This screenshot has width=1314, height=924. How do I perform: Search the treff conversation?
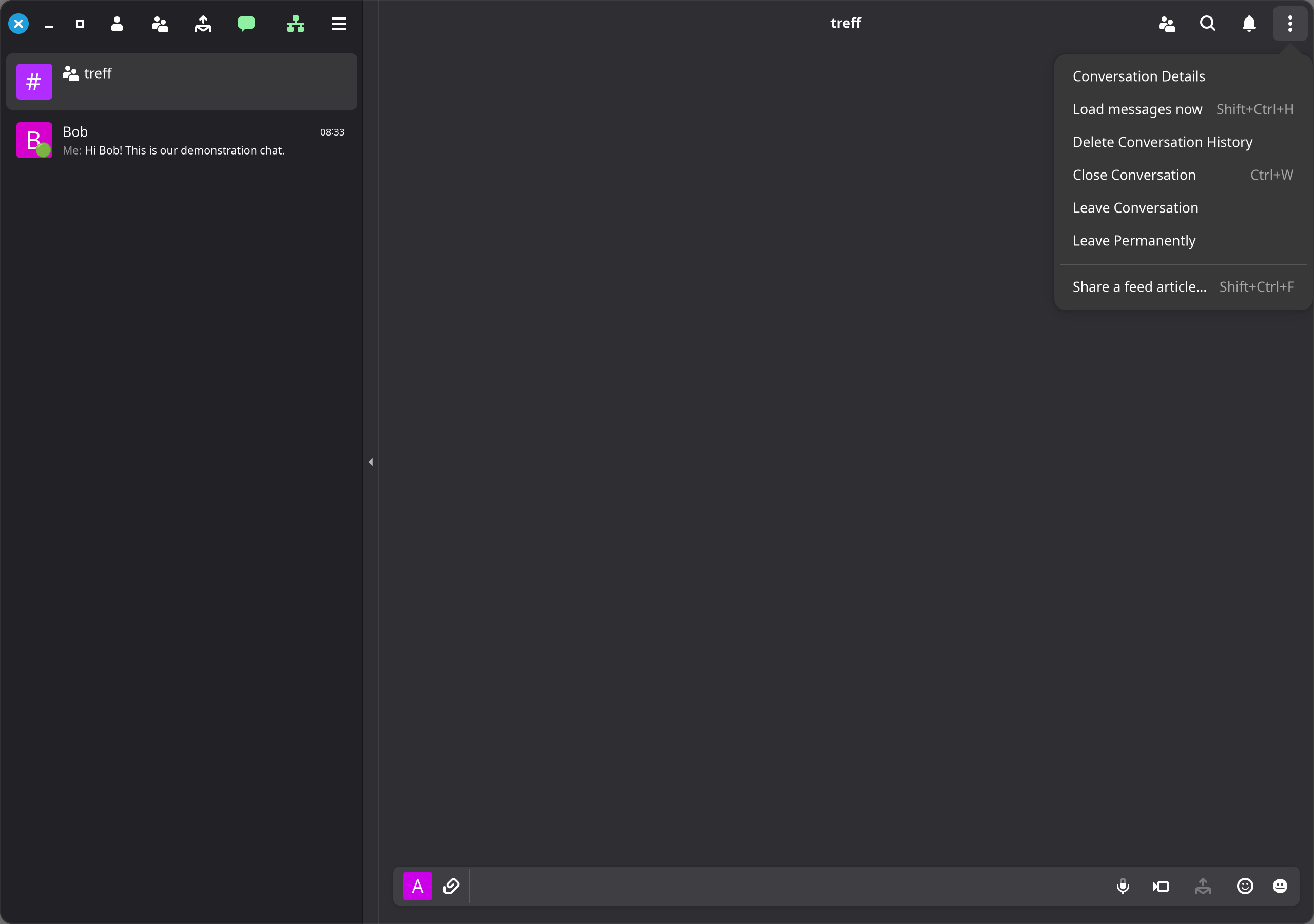(x=1208, y=24)
